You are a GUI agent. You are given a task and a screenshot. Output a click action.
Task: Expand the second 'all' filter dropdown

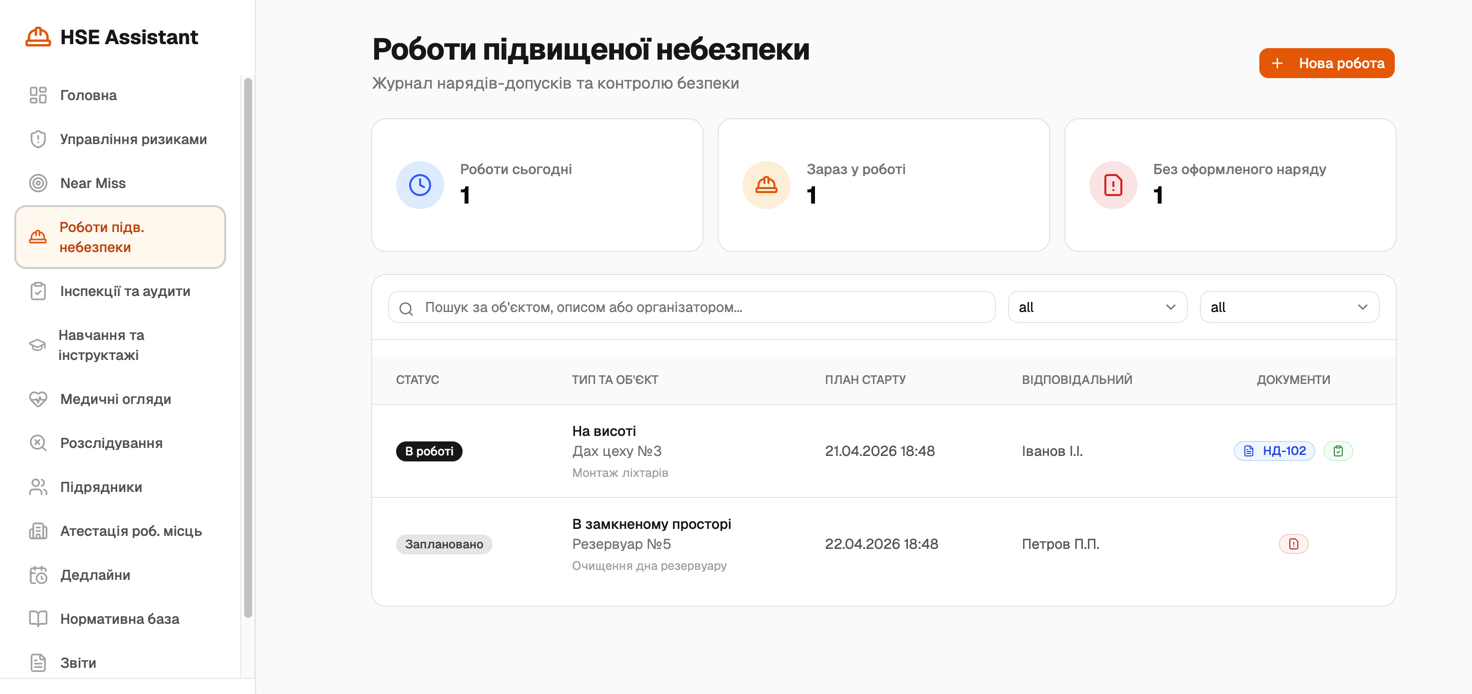click(x=1289, y=307)
